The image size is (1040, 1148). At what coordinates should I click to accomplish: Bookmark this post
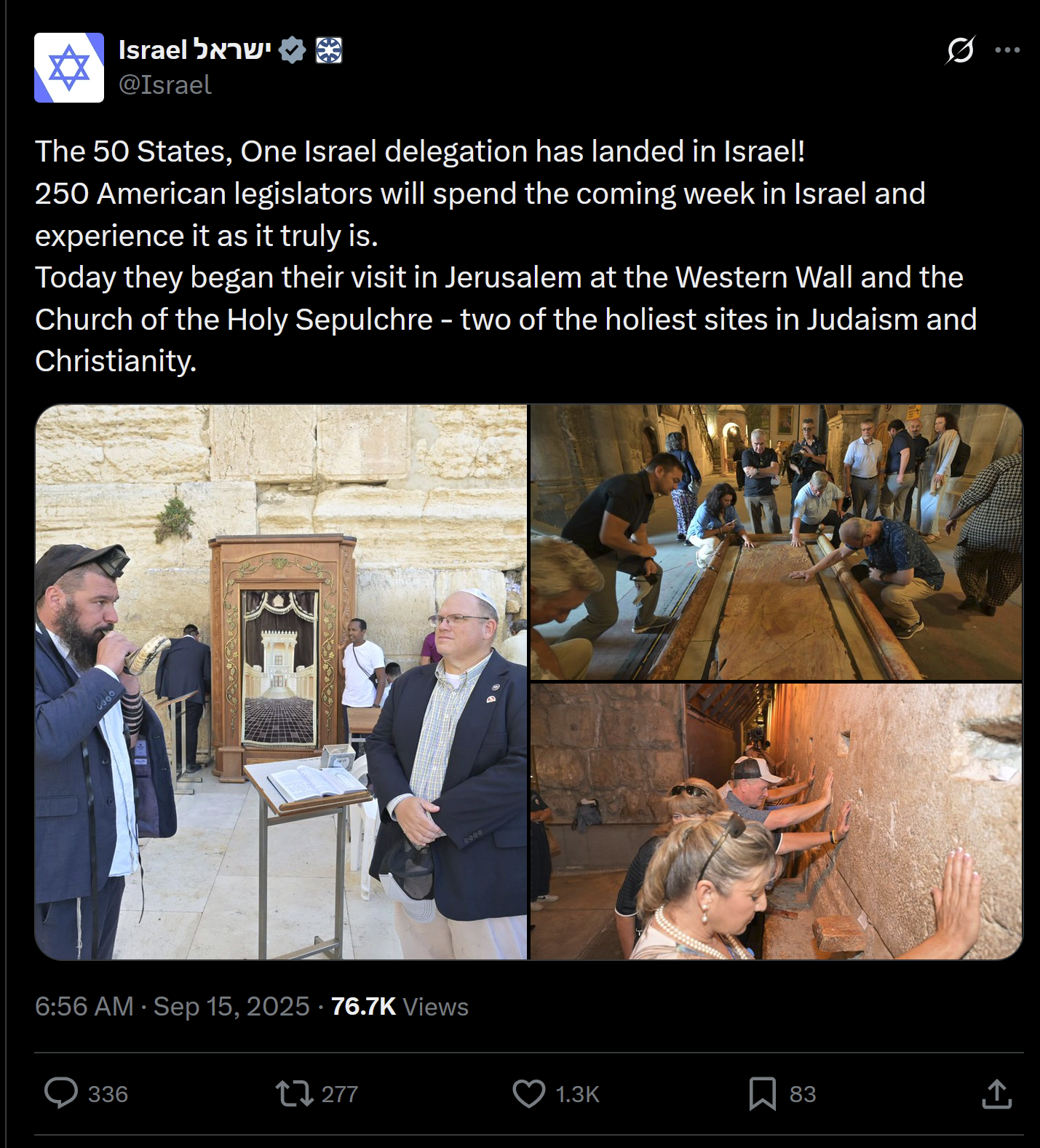point(763,1093)
